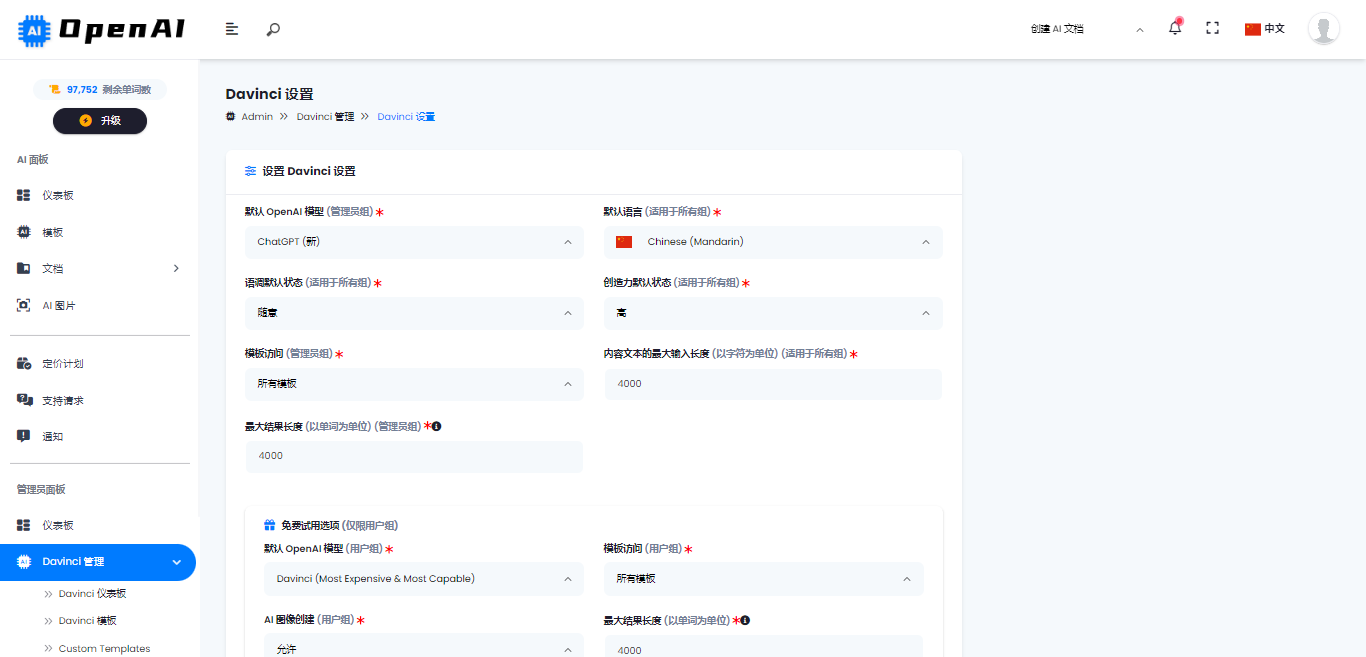Click the 通知 notification icon in sidebar

pyautogui.click(x=24, y=436)
